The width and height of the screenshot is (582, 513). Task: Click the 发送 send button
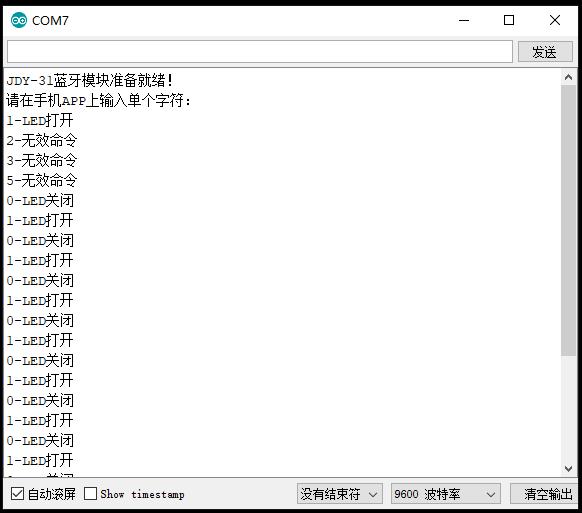click(x=545, y=52)
